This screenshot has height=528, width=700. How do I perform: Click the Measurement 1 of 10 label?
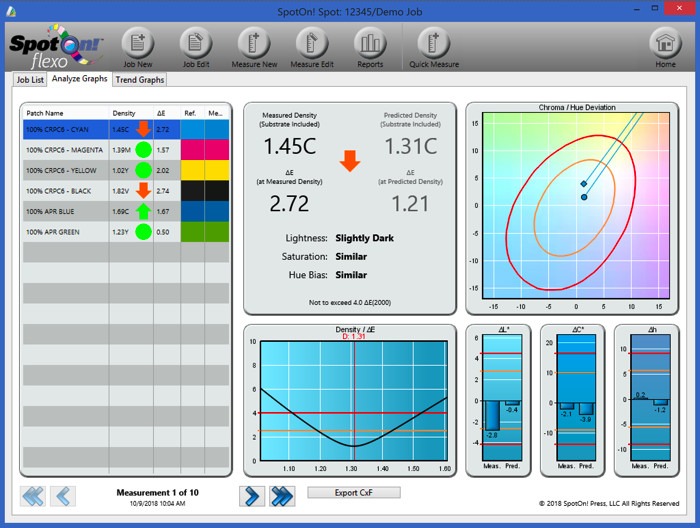pos(158,492)
